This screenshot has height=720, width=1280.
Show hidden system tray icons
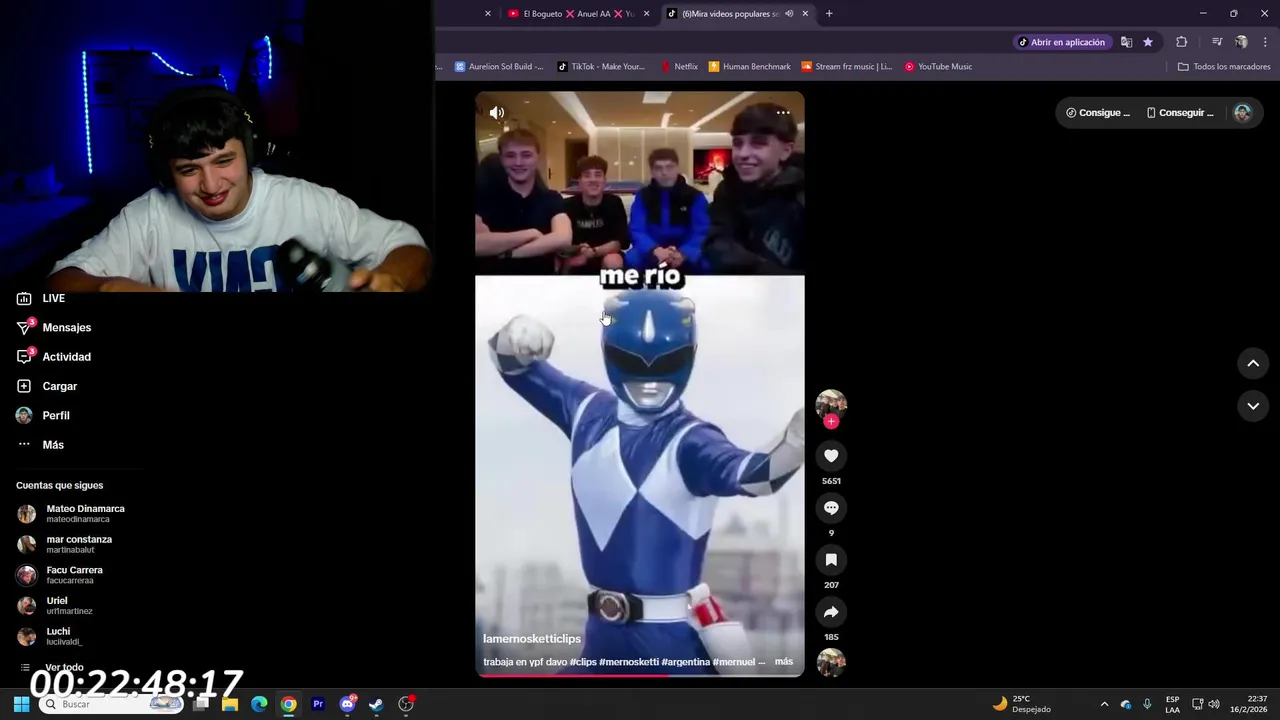[x=1104, y=704]
